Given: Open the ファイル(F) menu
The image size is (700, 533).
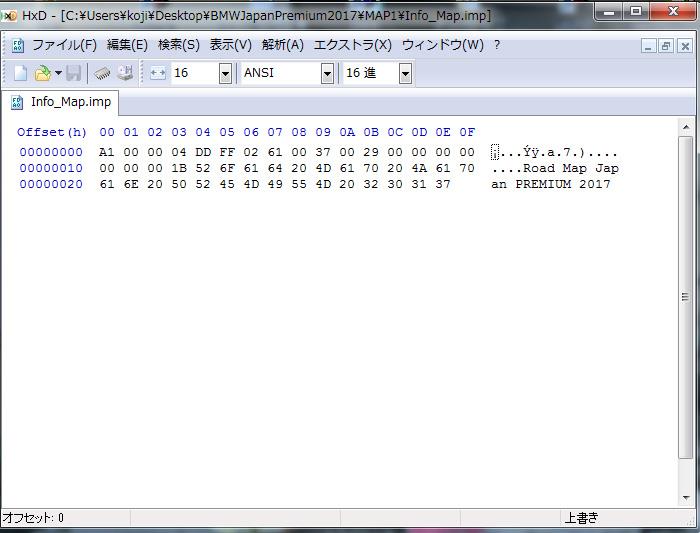Looking at the screenshot, I should 64,45.
